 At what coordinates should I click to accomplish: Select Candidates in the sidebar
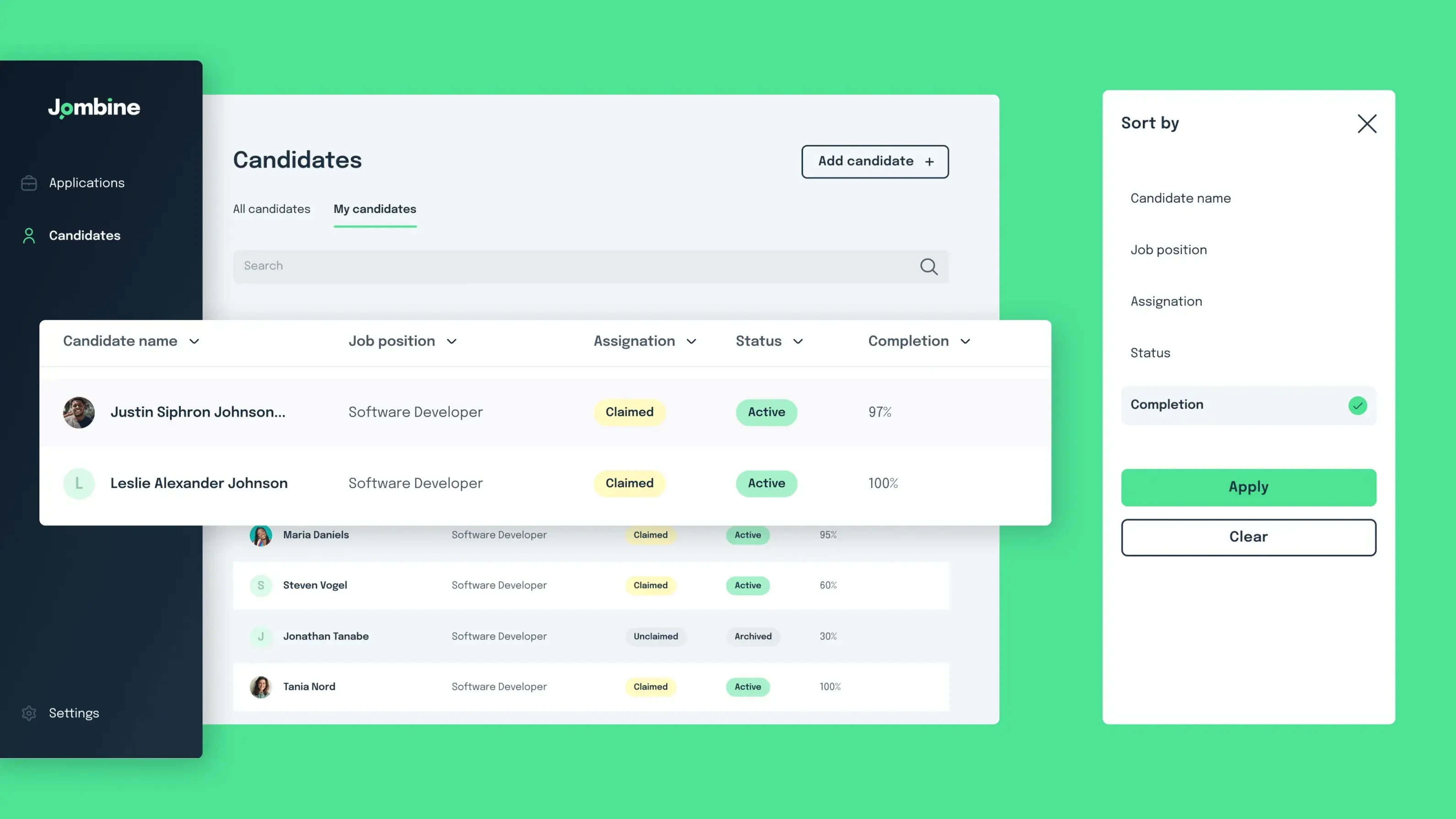tap(84, 235)
